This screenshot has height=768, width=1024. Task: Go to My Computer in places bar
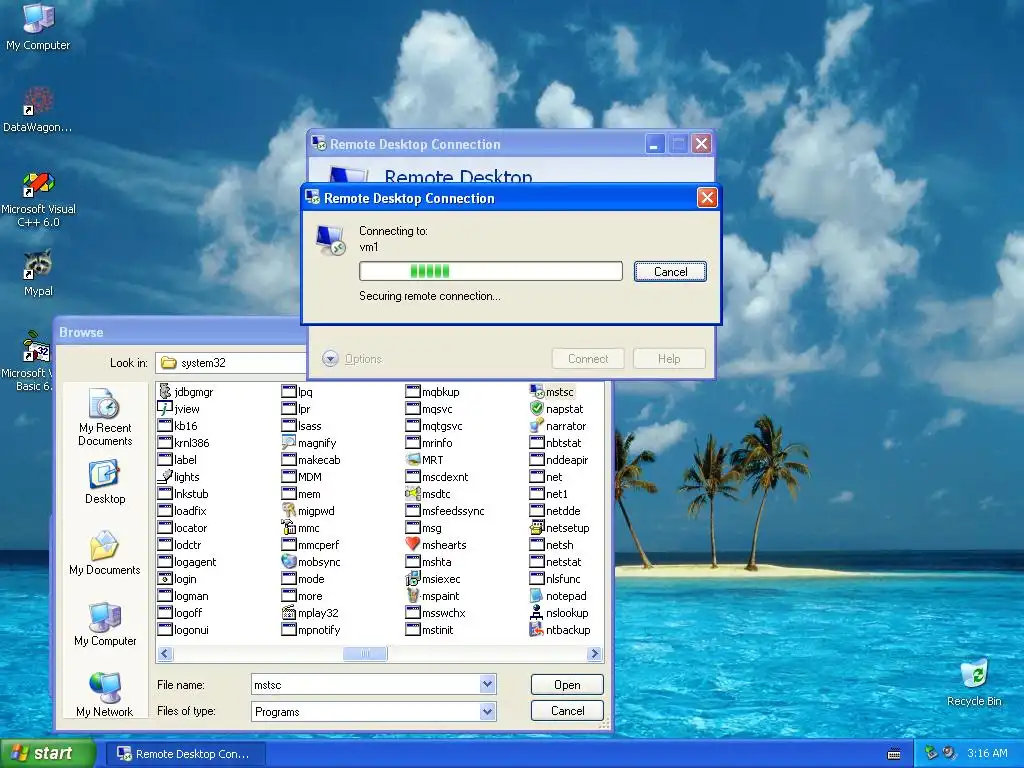point(104,624)
